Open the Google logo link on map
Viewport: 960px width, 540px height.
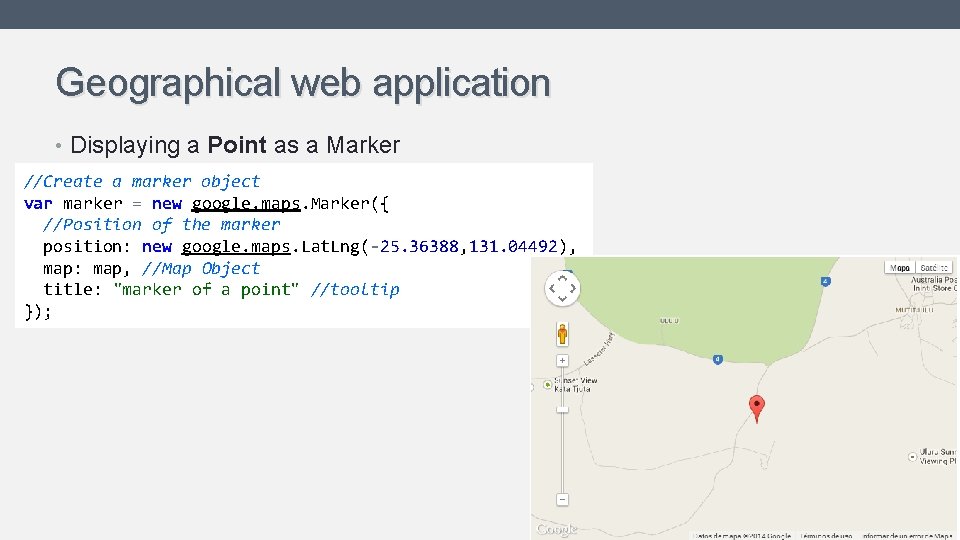coord(557,529)
